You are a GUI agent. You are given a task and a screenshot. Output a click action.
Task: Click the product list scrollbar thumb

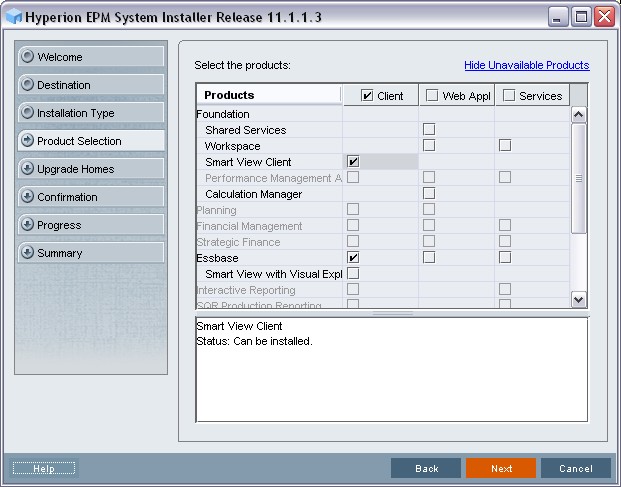coord(579,179)
